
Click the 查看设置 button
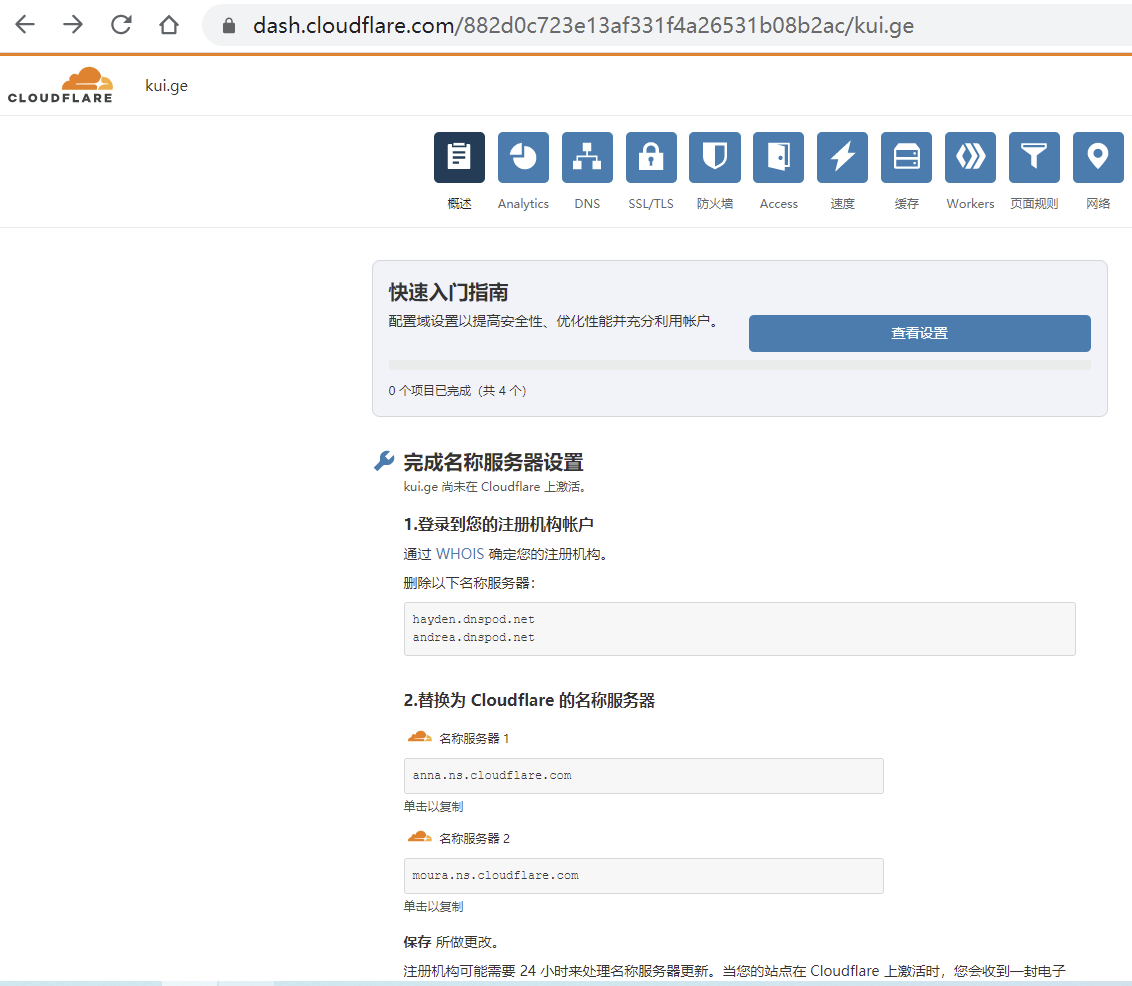919,333
